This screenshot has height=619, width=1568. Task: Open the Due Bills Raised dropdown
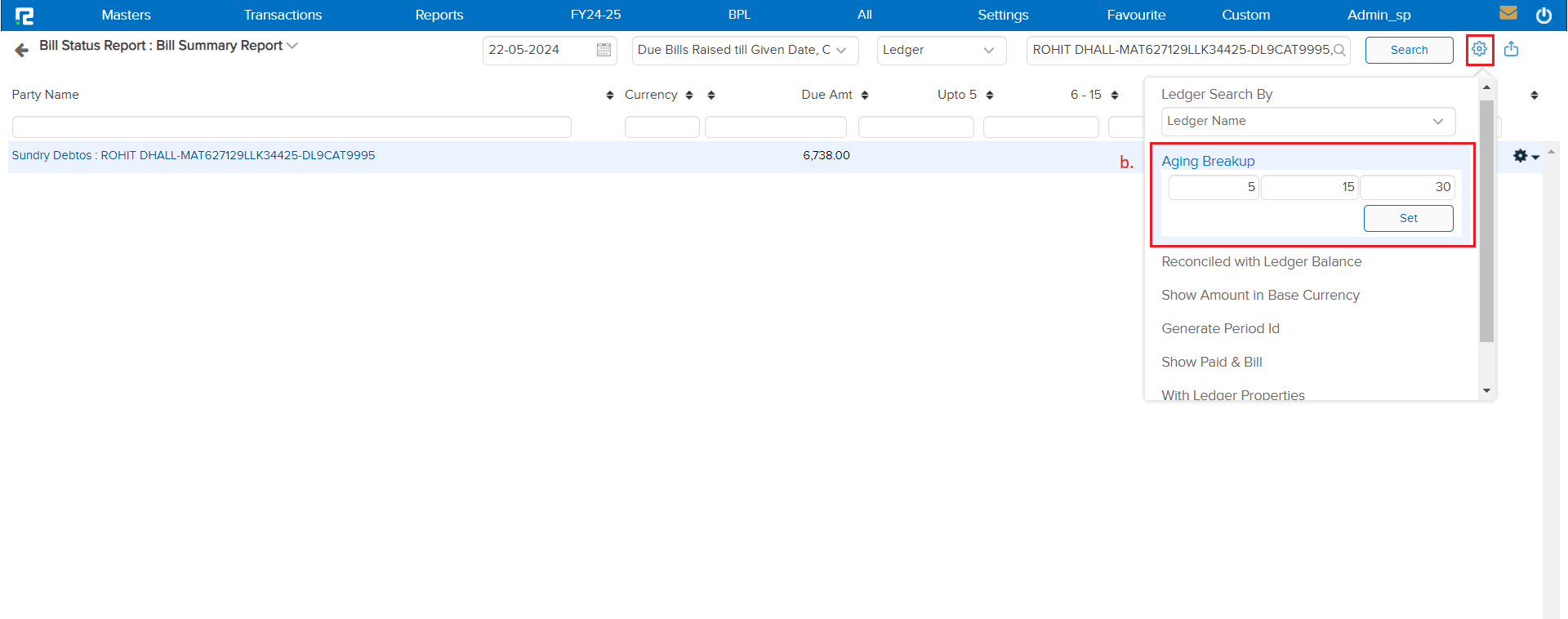(744, 50)
